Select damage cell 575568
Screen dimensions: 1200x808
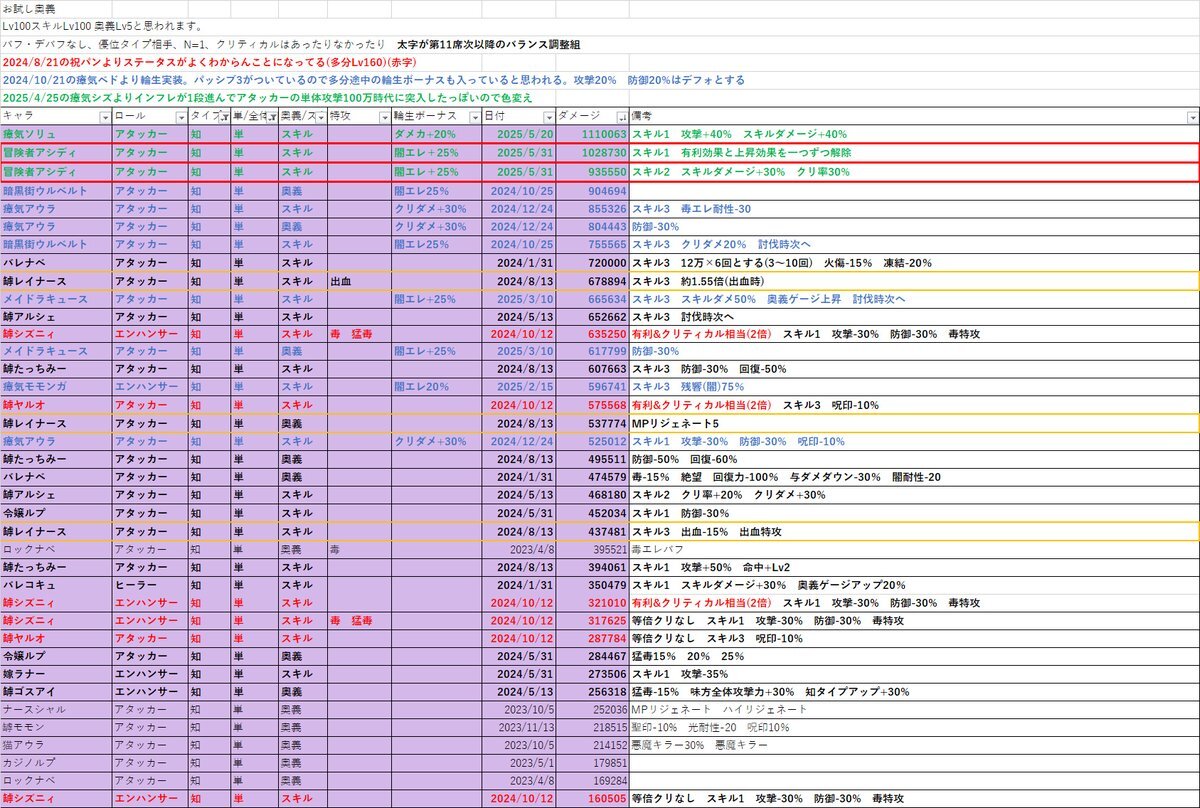pos(592,404)
